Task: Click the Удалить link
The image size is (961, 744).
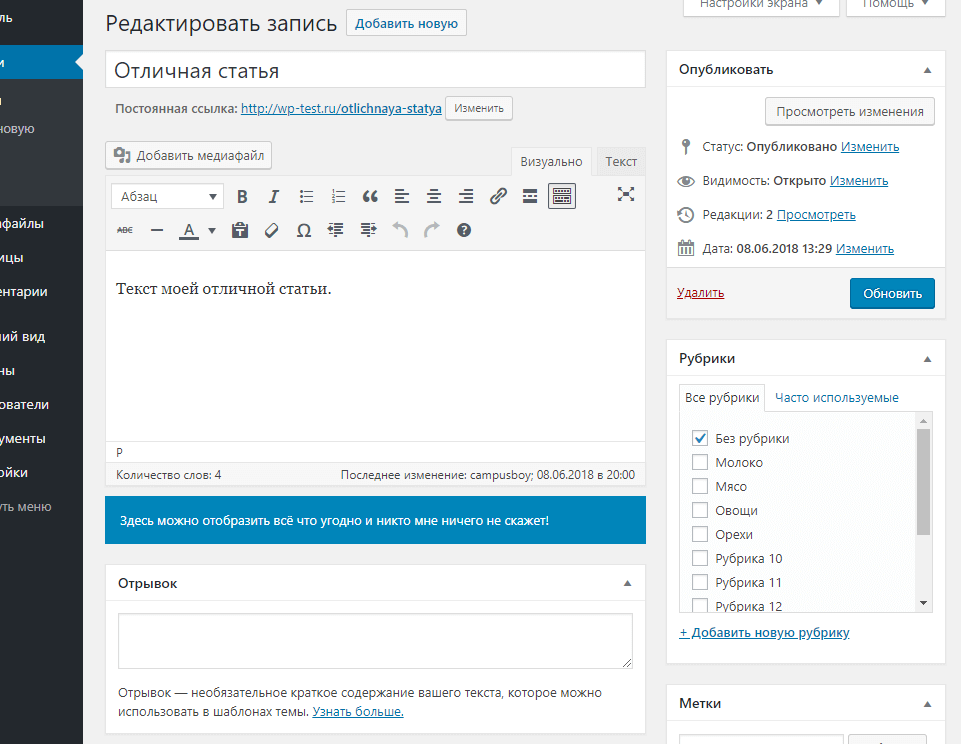Action: [701, 293]
